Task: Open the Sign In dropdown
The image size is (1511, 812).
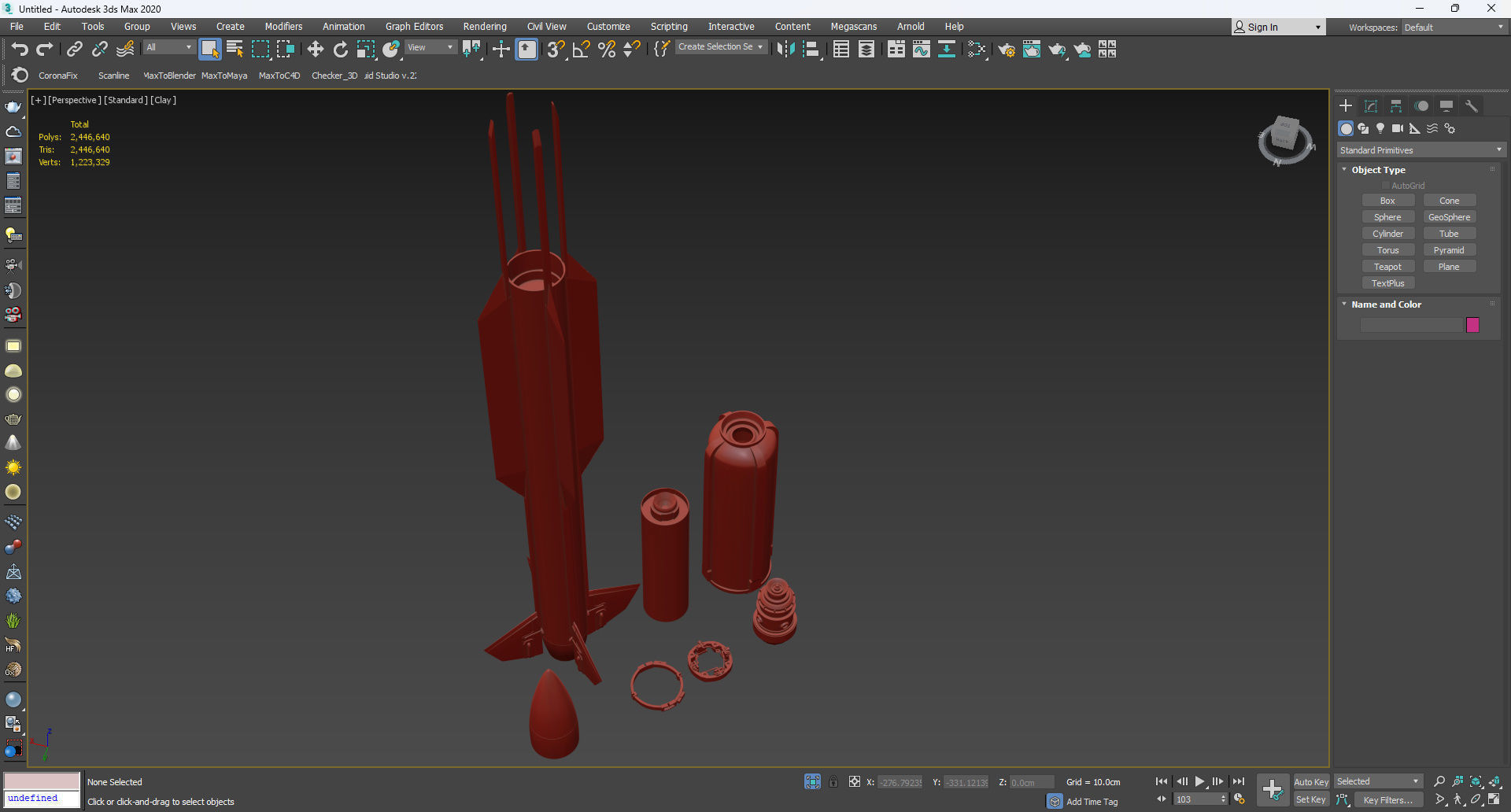Action: 1278,27
